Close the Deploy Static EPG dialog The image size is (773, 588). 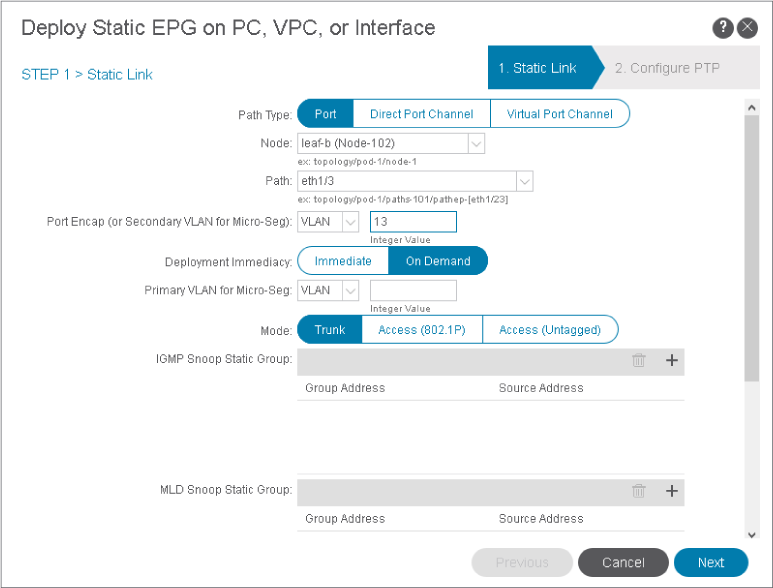[x=747, y=28]
